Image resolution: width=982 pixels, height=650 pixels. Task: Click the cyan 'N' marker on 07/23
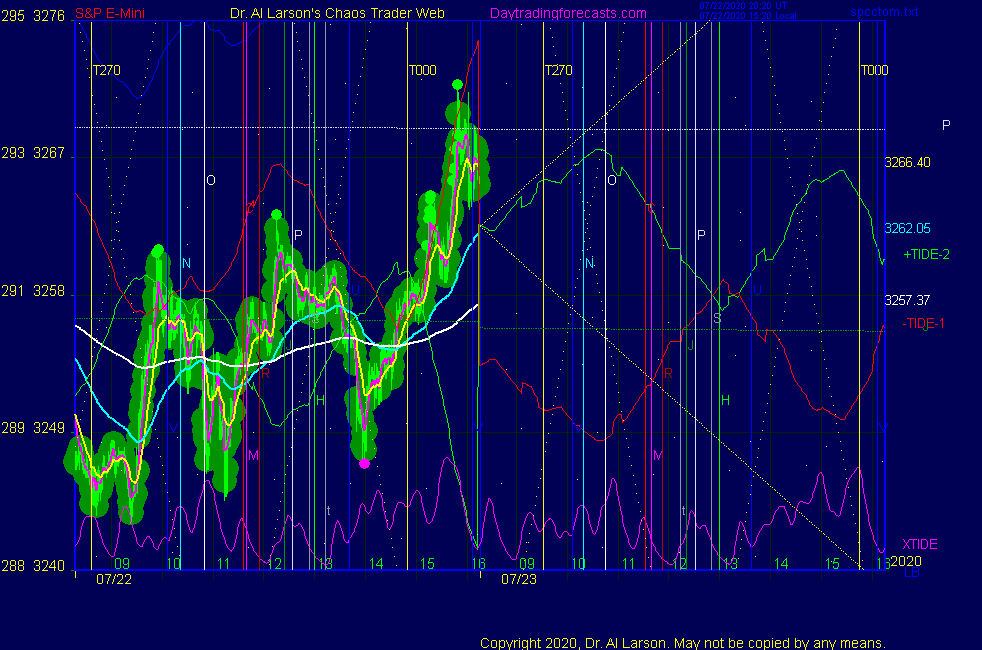(x=589, y=264)
